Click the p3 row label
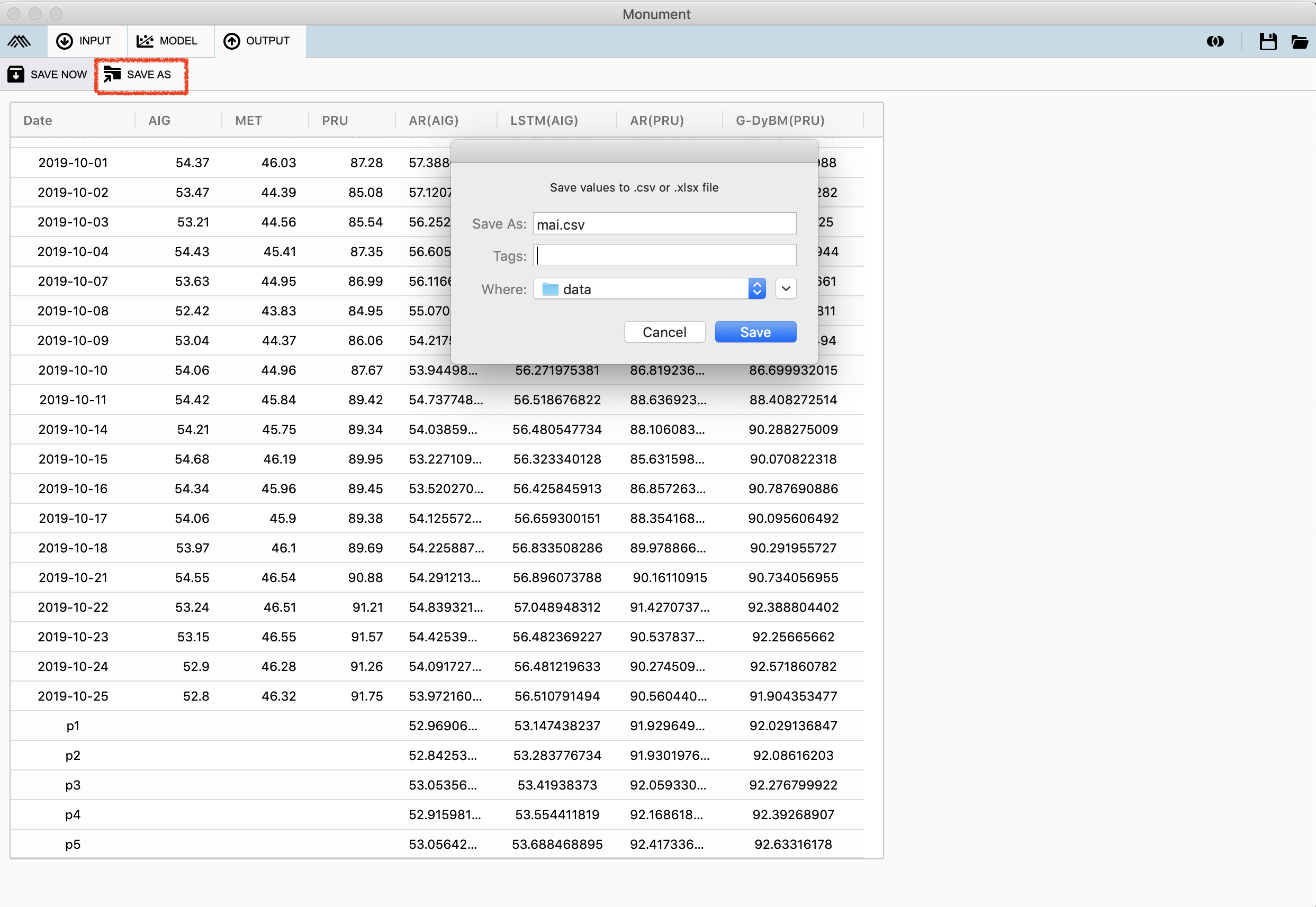Image resolution: width=1316 pixels, height=907 pixels. 73,785
